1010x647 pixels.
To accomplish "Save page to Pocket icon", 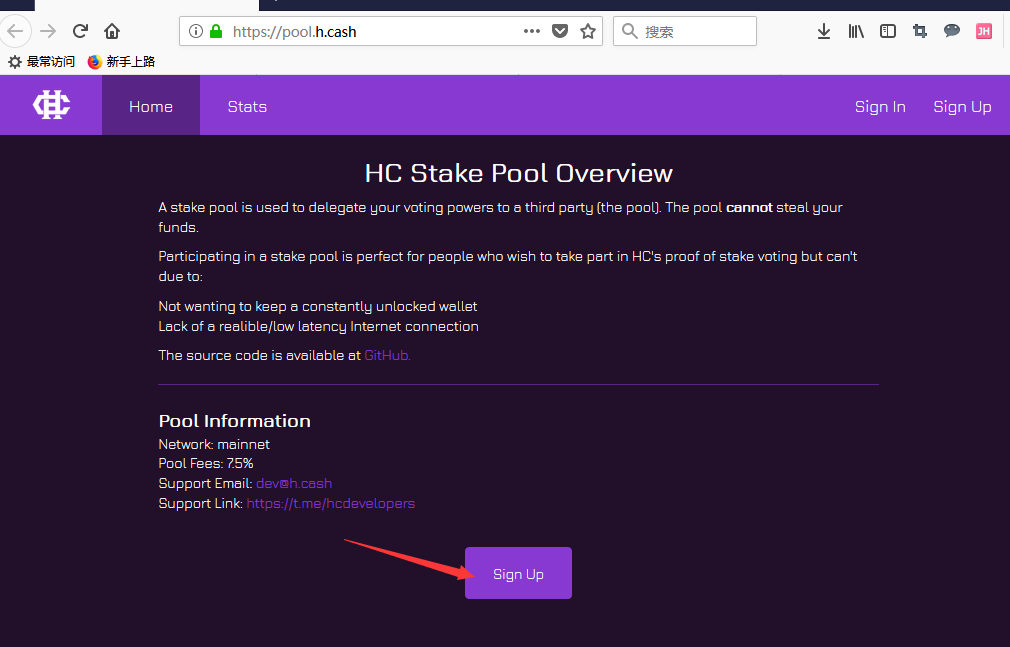I will coord(560,31).
